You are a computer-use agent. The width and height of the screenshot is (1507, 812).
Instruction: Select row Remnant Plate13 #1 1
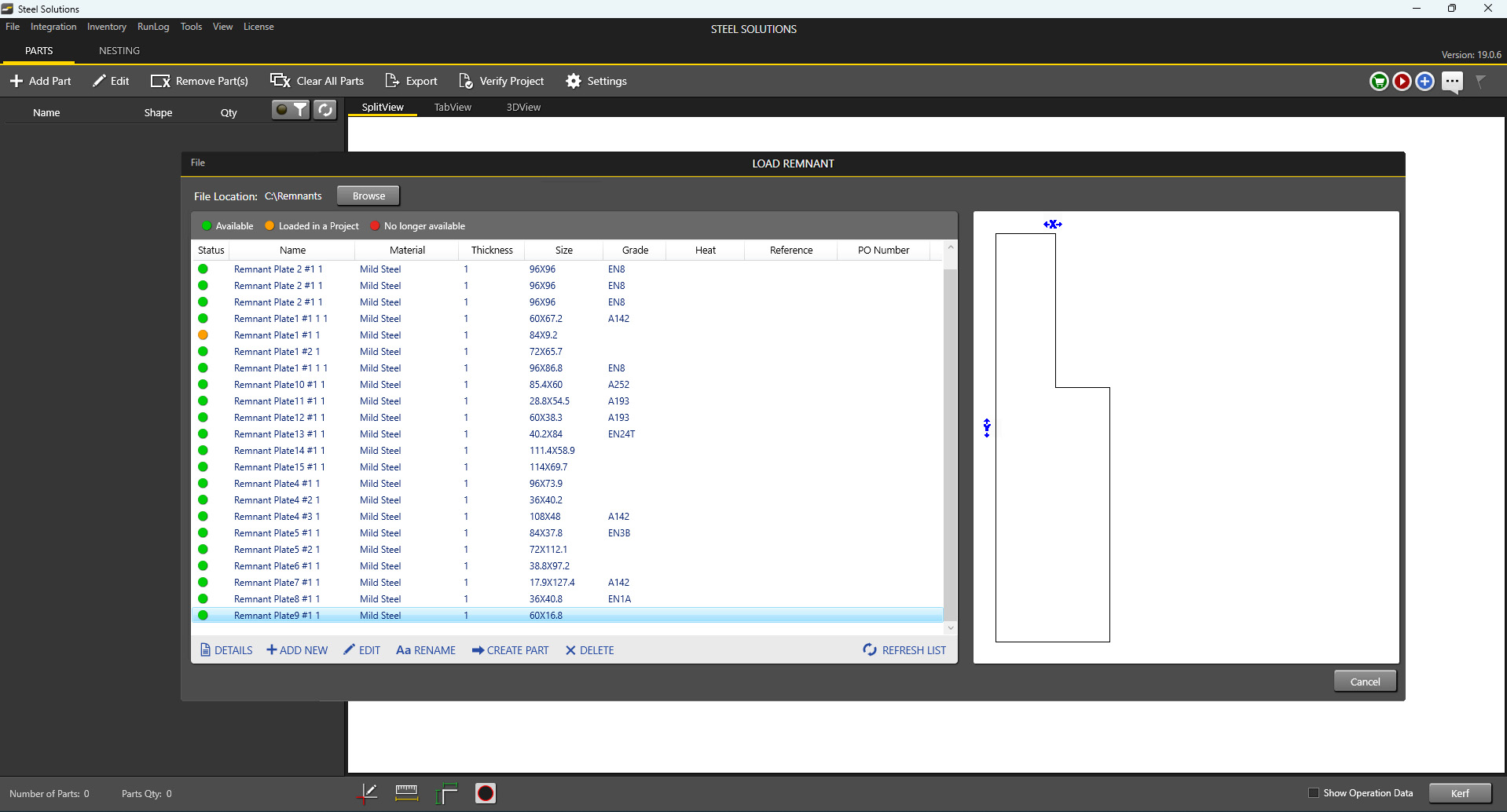pos(567,434)
